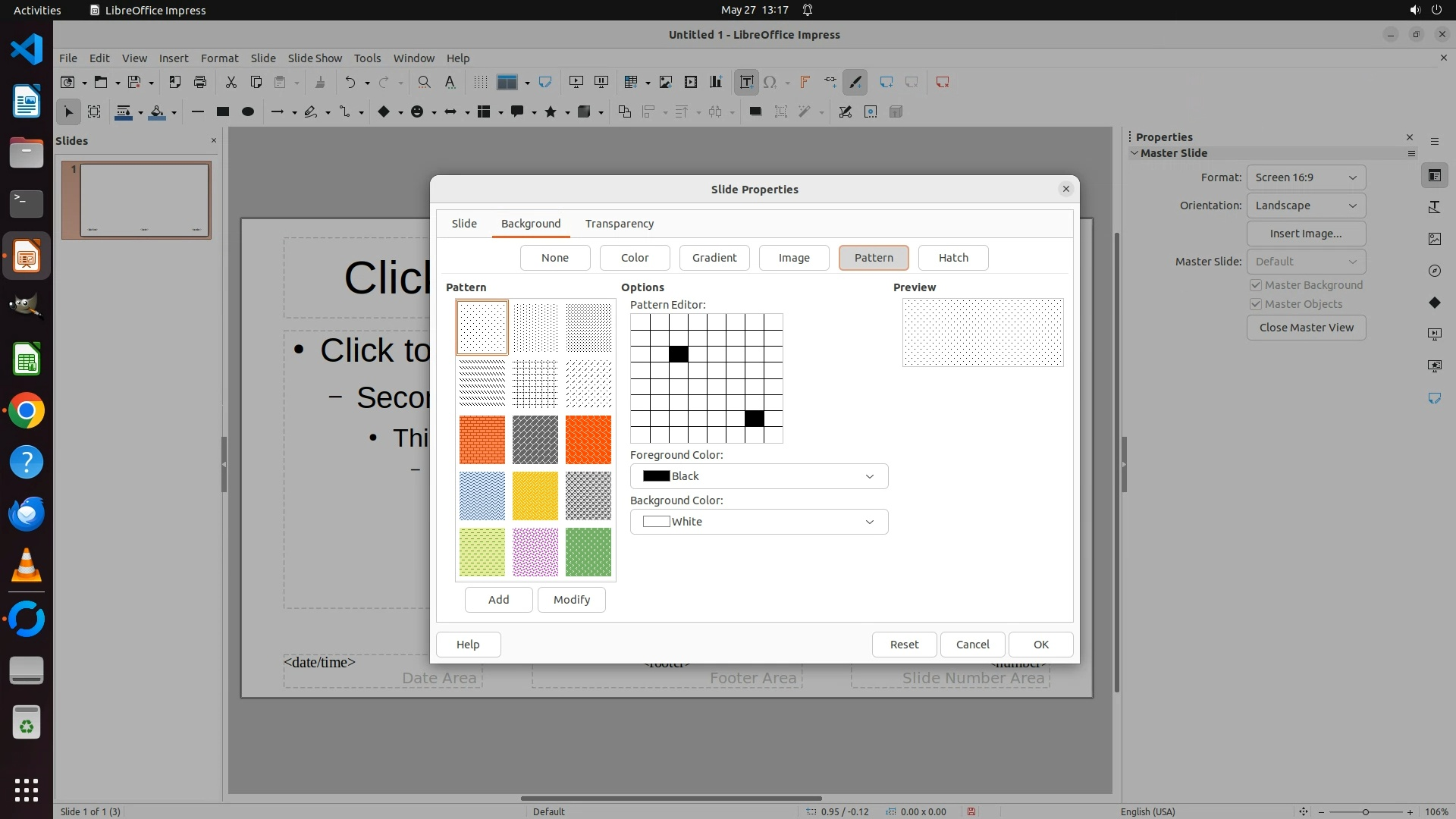
Task: Toggle the Master Background checkbox
Action: point(1256,285)
